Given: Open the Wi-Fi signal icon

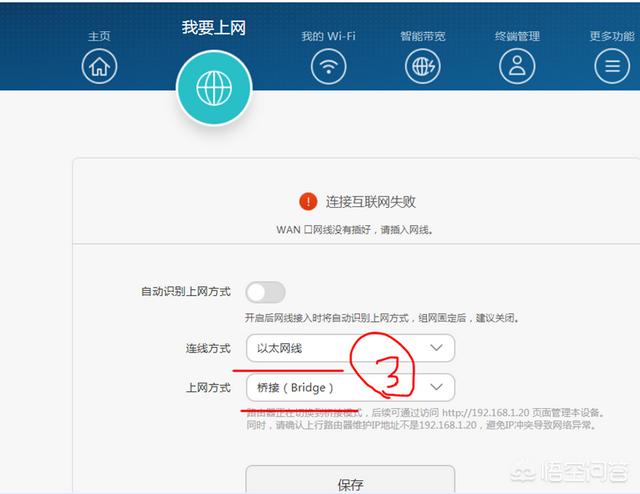Looking at the screenshot, I should coord(329,66).
